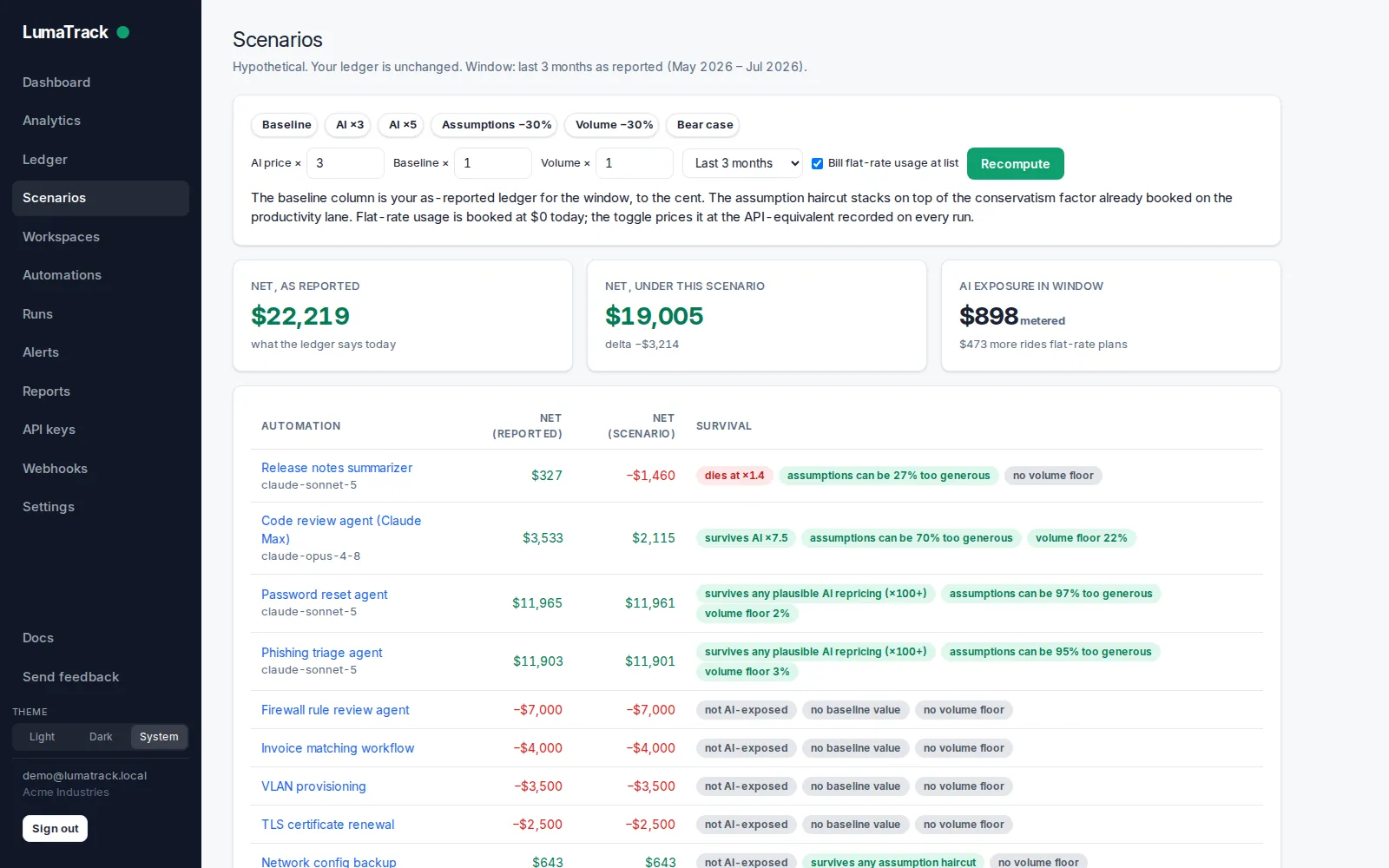Open Invoice matching workflow link

point(338,748)
